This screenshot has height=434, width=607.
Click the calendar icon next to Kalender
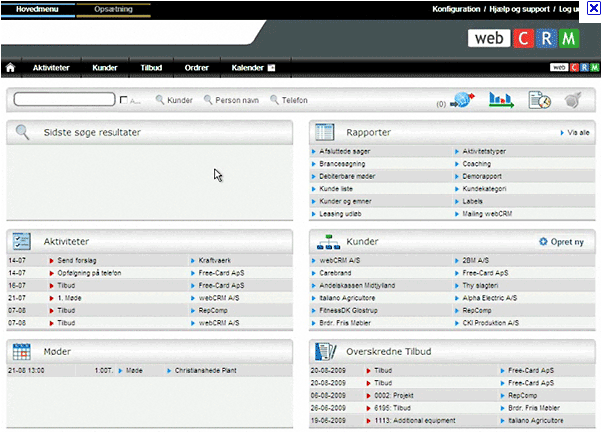point(271,68)
